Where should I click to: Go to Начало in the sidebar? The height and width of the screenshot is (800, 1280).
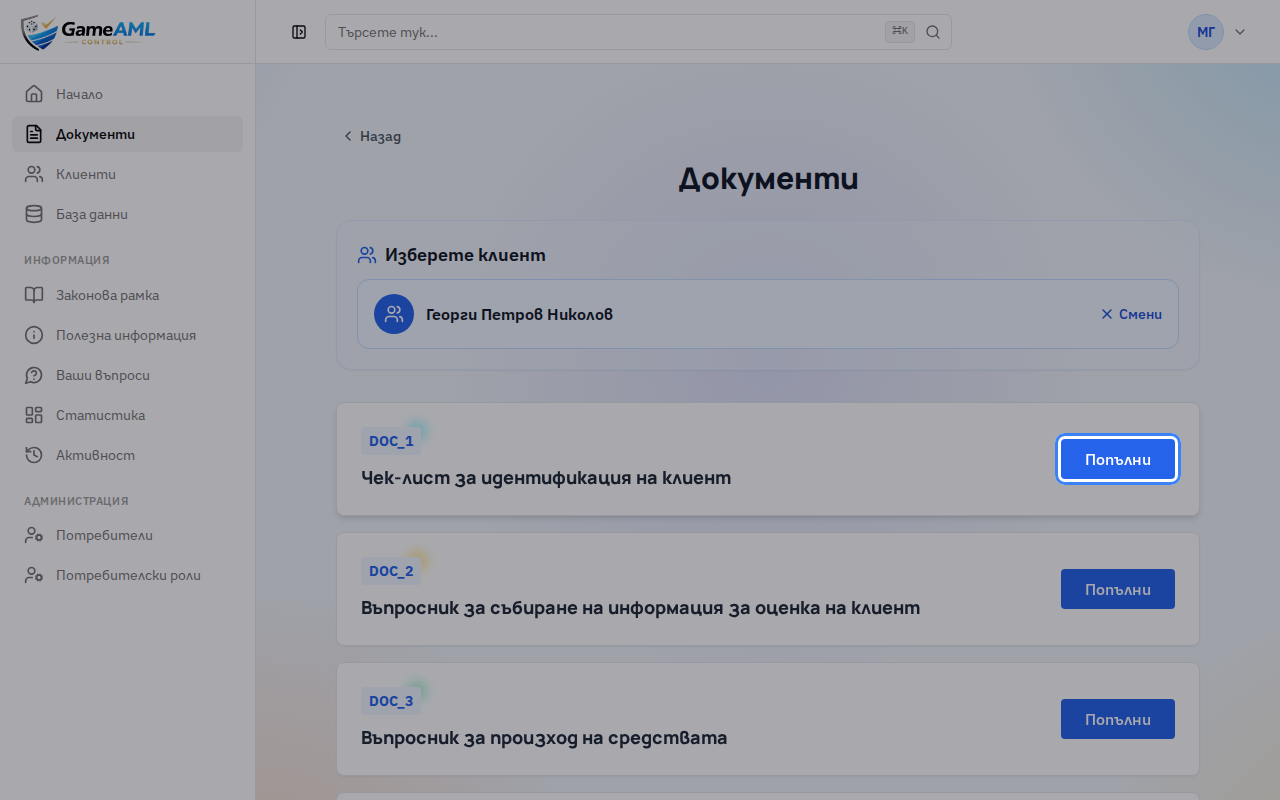tap(127, 94)
